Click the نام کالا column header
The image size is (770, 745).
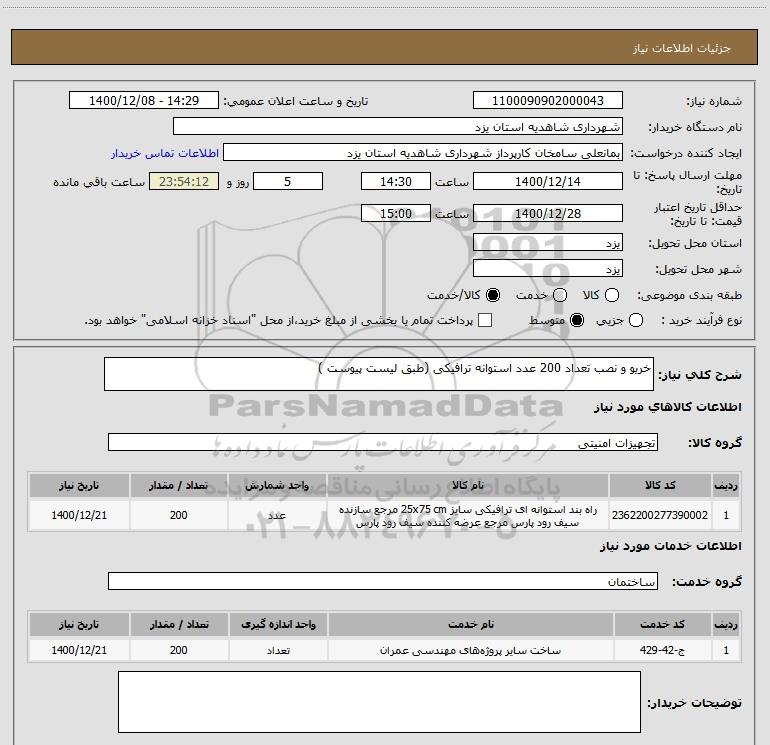coord(468,486)
